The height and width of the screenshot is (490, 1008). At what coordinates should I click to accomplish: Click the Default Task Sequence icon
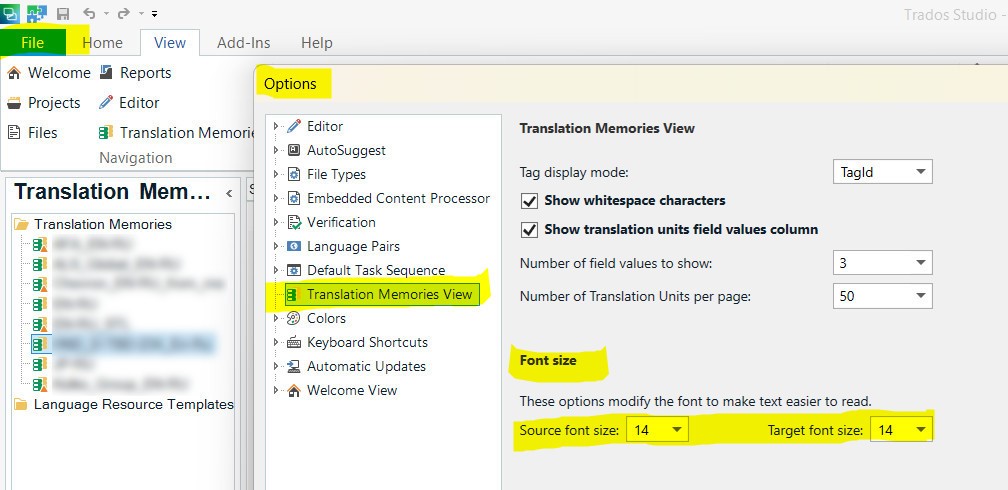point(294,270)
